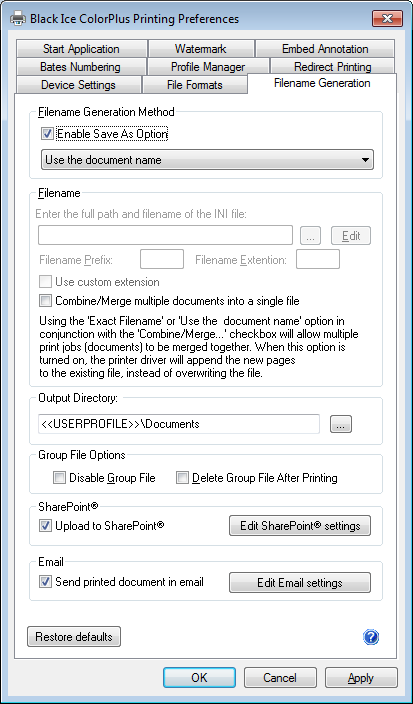Click Edit Email settings button

(x=300, y=583)
